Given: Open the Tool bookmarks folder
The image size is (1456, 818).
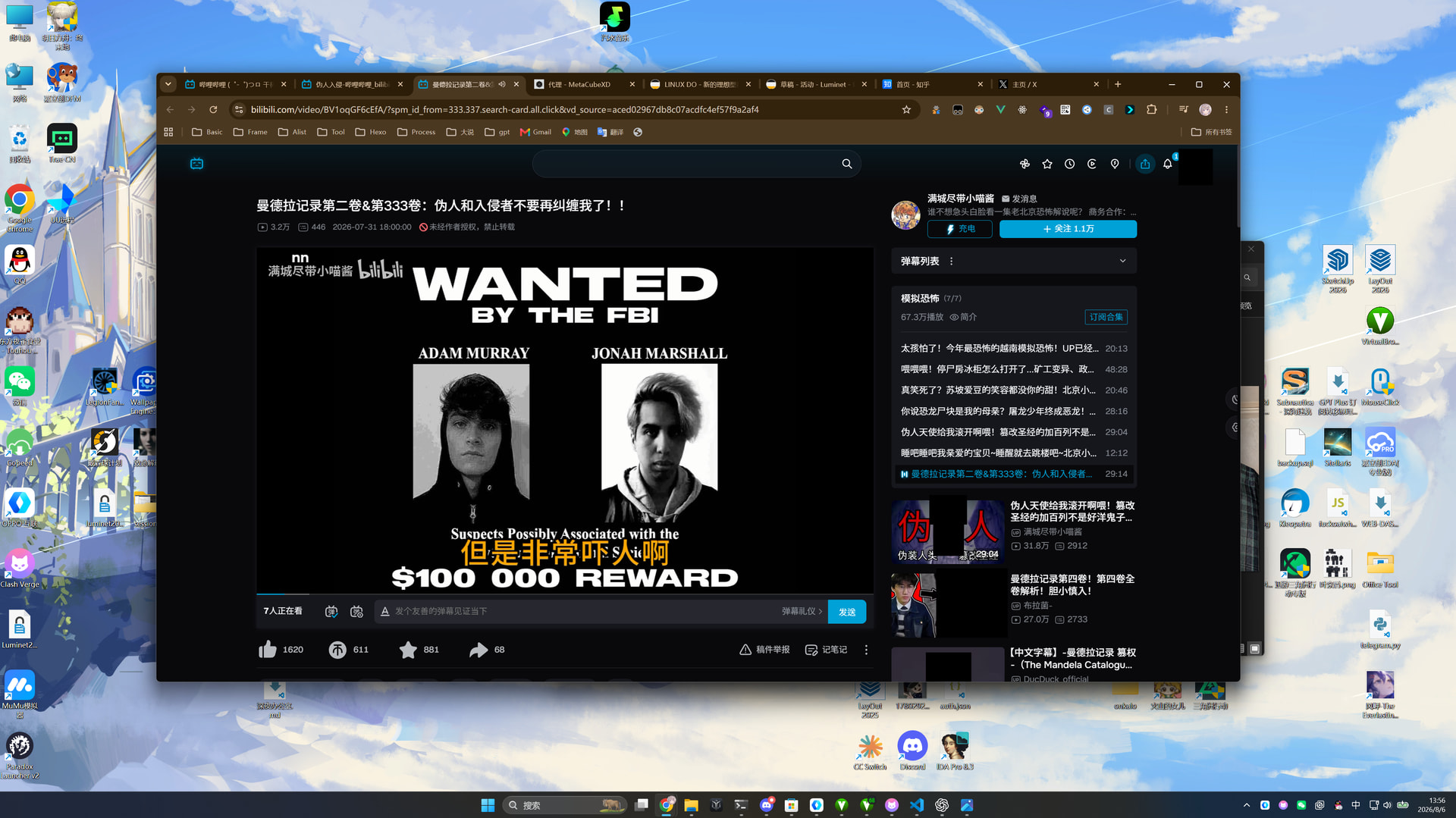Looking at the screenshot, I should pyautogui.click(x=331, y=132).
